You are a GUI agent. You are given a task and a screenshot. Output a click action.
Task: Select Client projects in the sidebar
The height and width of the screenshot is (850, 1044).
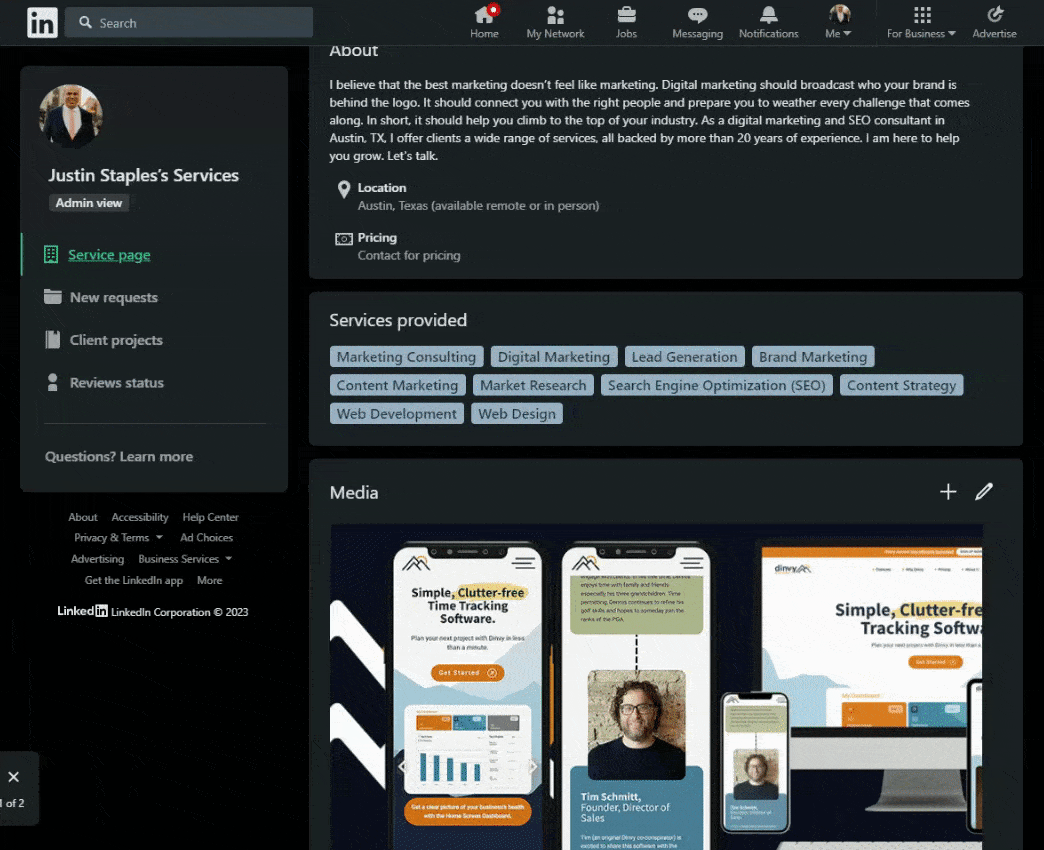point(117,340)
